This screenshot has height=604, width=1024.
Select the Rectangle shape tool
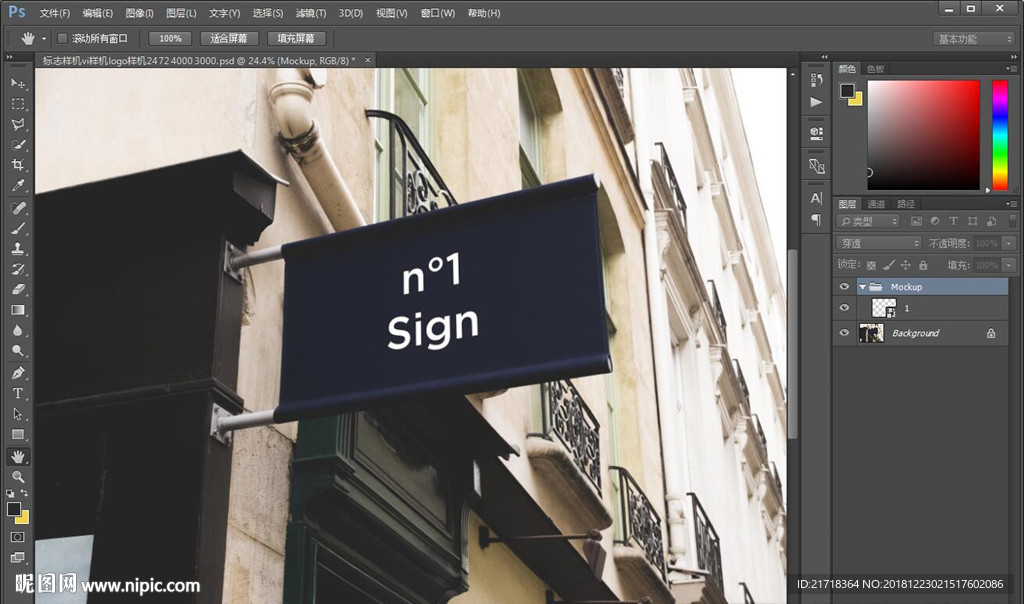18,434
